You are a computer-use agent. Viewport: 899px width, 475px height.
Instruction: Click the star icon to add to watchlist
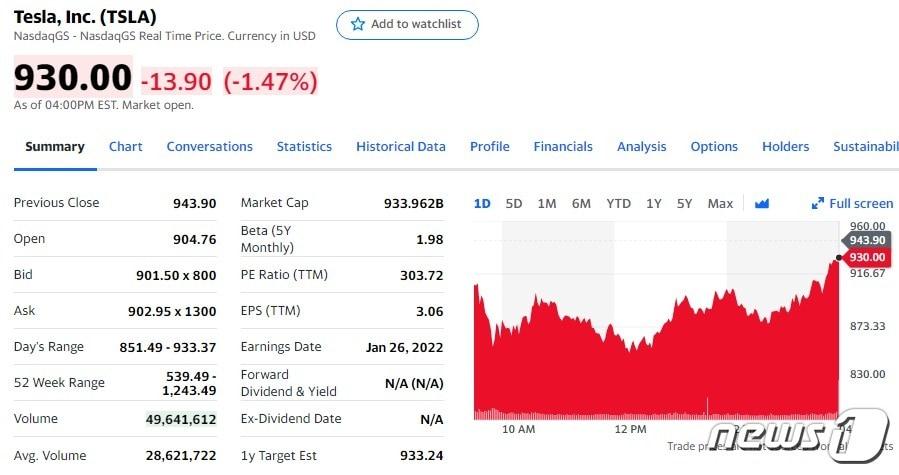(358, 24)
